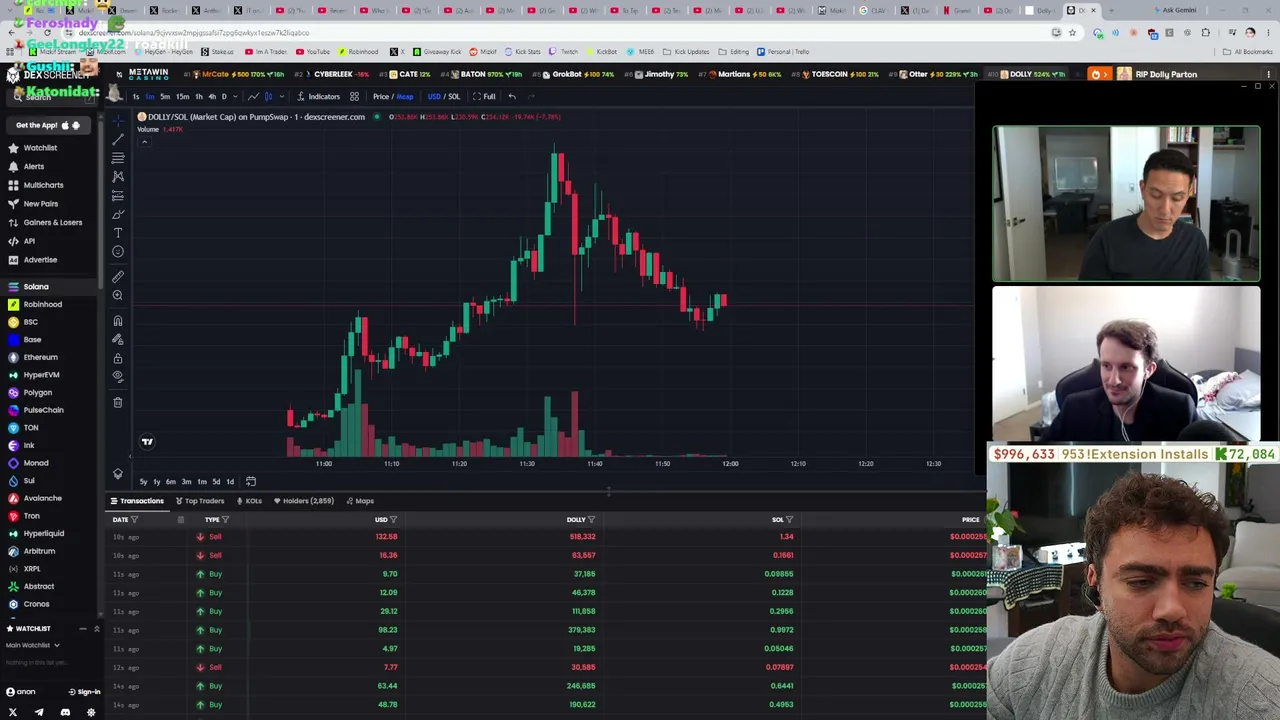Screen dimensions: 1280x720
Task: Open Alerts in the sidebar
Action: pos(33,167)
